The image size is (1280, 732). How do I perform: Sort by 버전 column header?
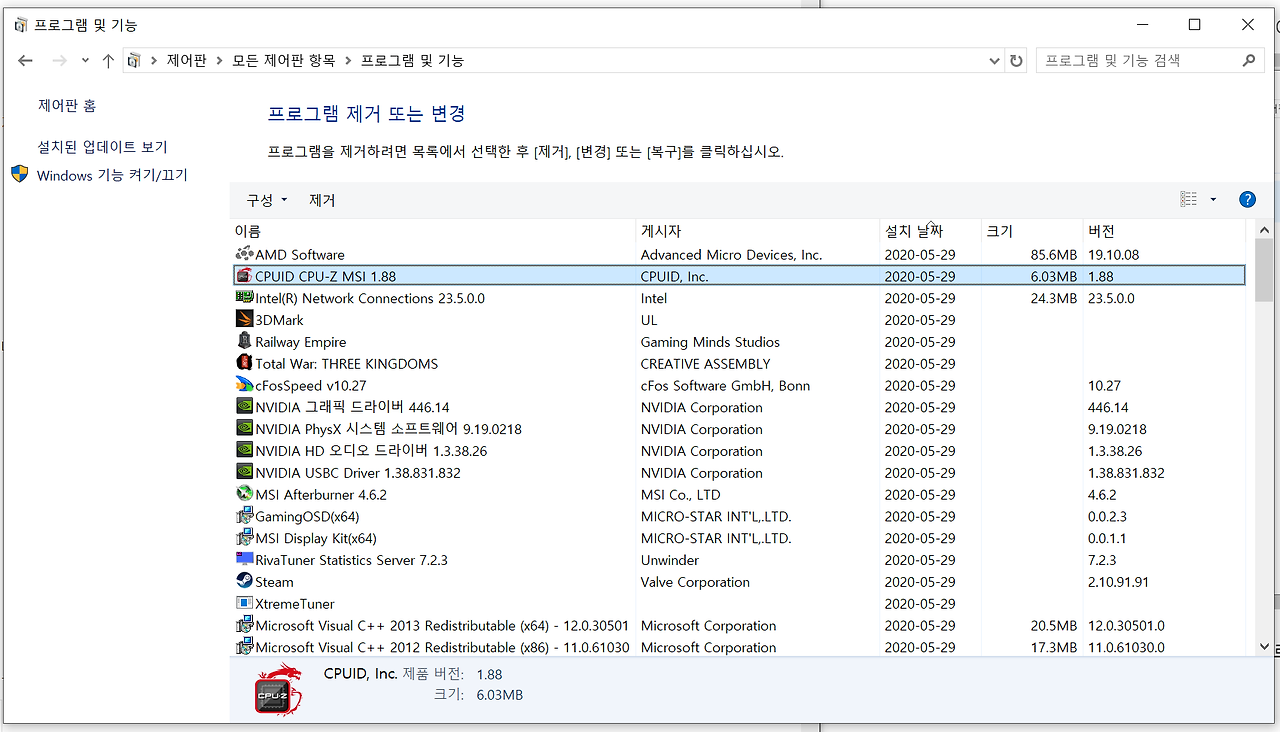tap(1165, 231)
